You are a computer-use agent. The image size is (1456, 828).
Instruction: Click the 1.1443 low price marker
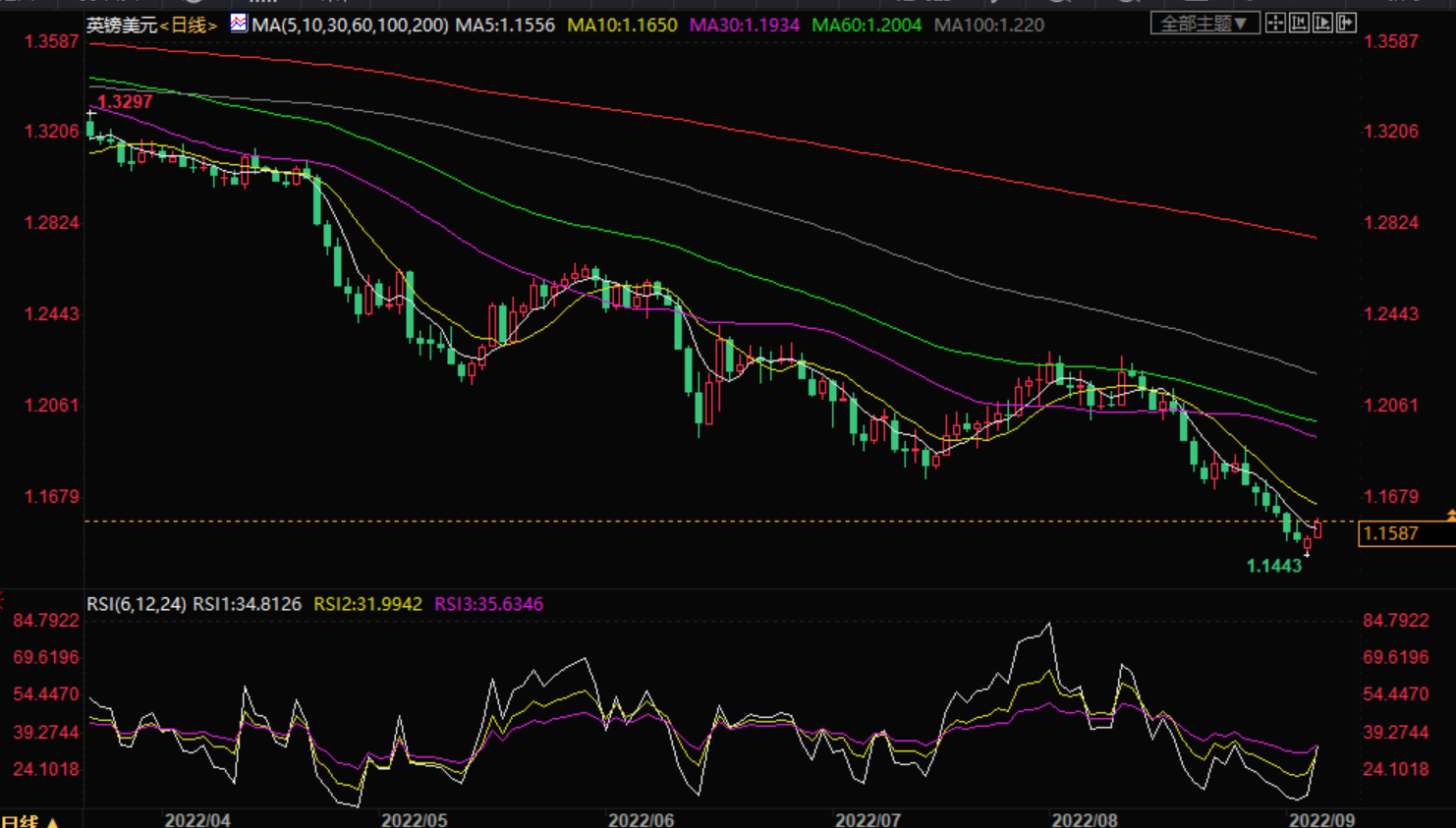click(1273, 566)
